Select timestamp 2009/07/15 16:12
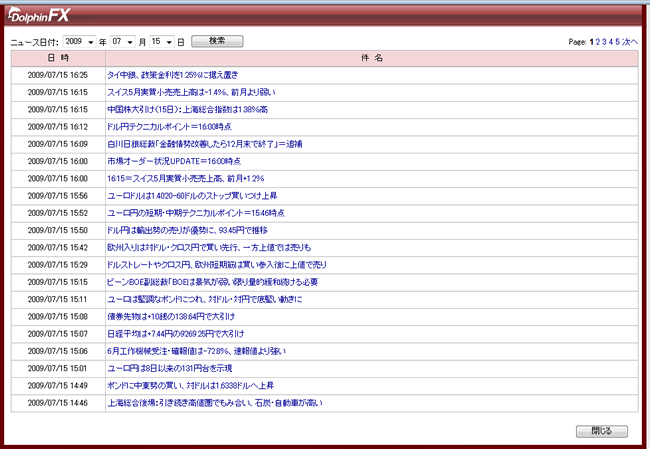Screen dimensions: 650x449 tap(58, 127)
